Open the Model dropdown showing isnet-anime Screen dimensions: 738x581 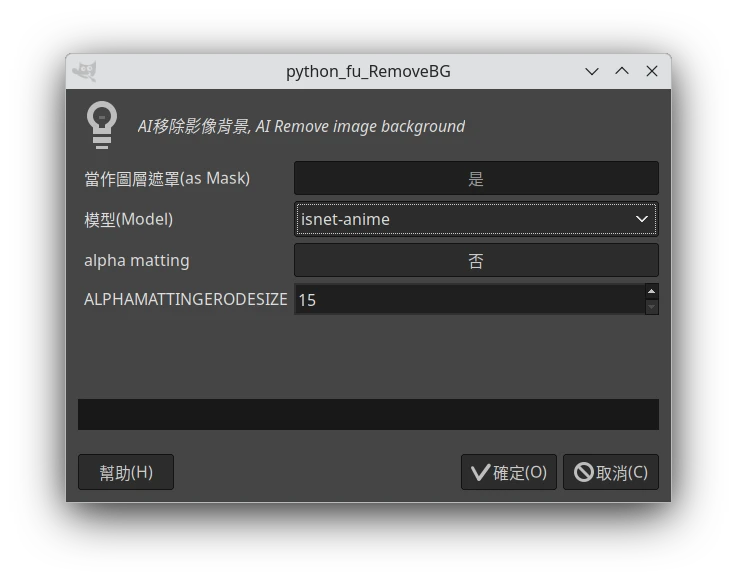476,219
